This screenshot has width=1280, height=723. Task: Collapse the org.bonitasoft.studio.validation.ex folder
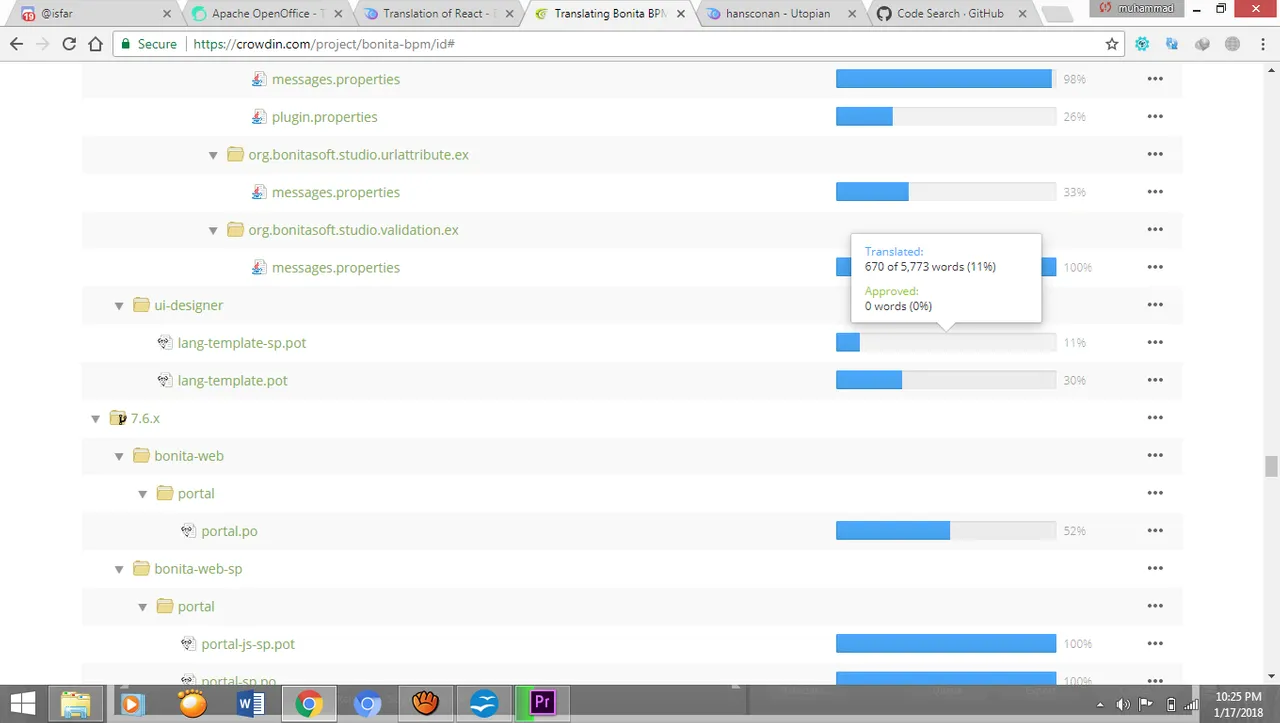click(x=213, y=230)
